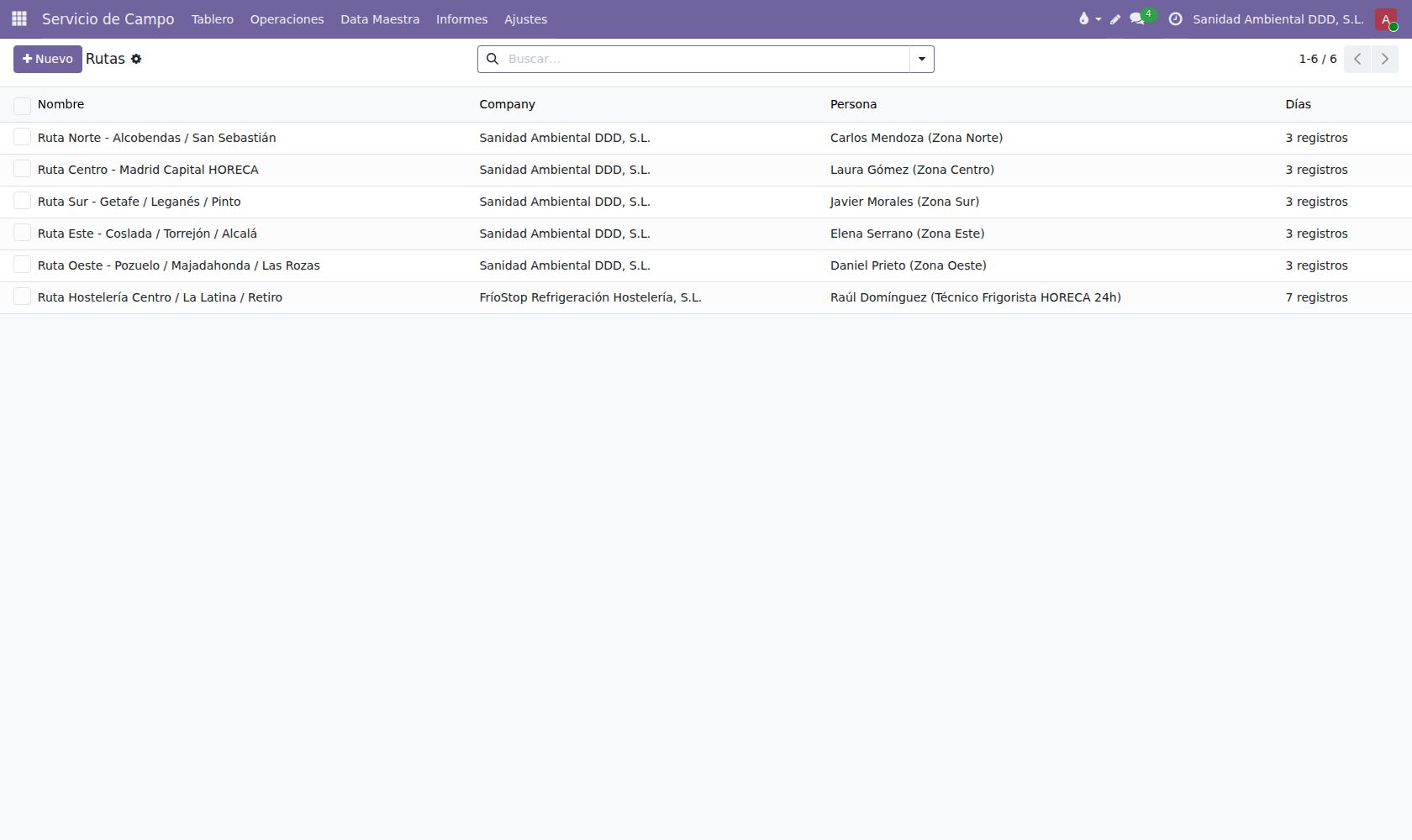
Task: Check the Ruta Oeste row checkbox
Action: tap(22, 265)
